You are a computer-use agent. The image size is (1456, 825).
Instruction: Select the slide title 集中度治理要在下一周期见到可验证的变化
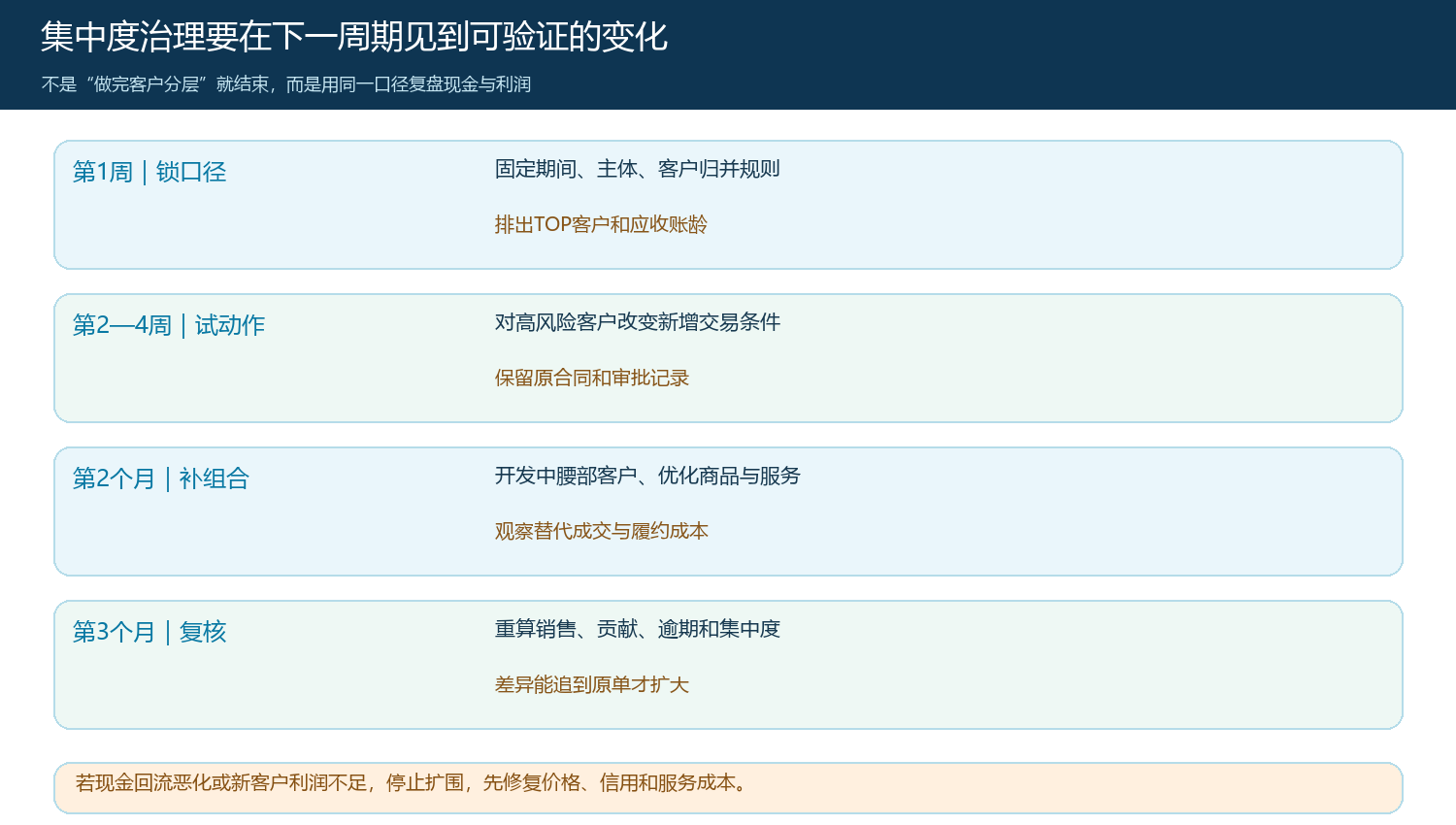(x=354, y=37)
